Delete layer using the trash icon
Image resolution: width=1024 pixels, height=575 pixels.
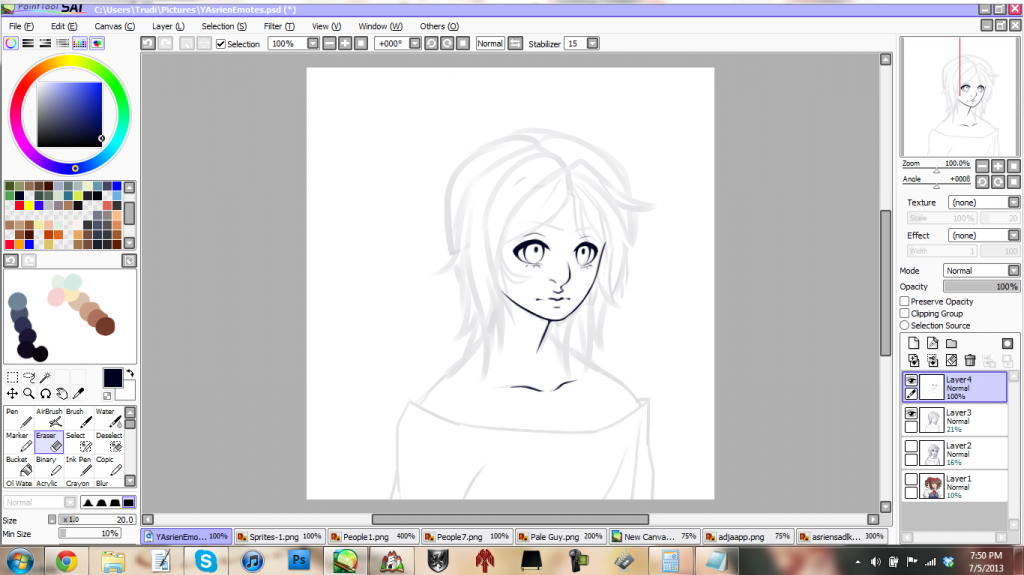coord(970,360)
